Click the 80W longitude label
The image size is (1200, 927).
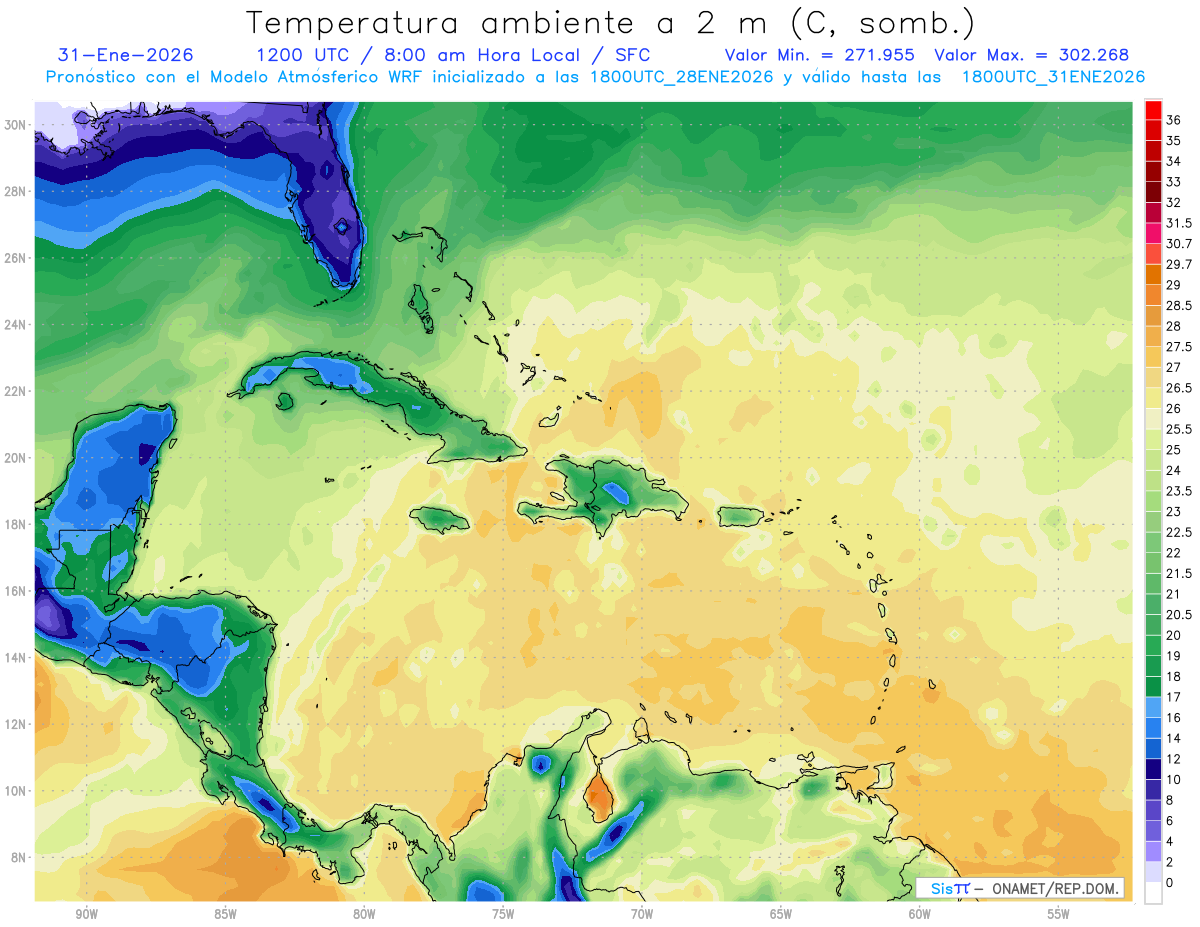tap(364, 914)
